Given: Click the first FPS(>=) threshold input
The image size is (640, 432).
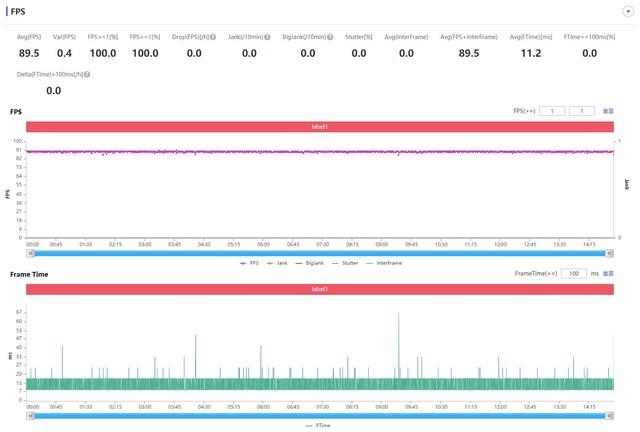Looking at the screenshot, I should coord(552,111).
